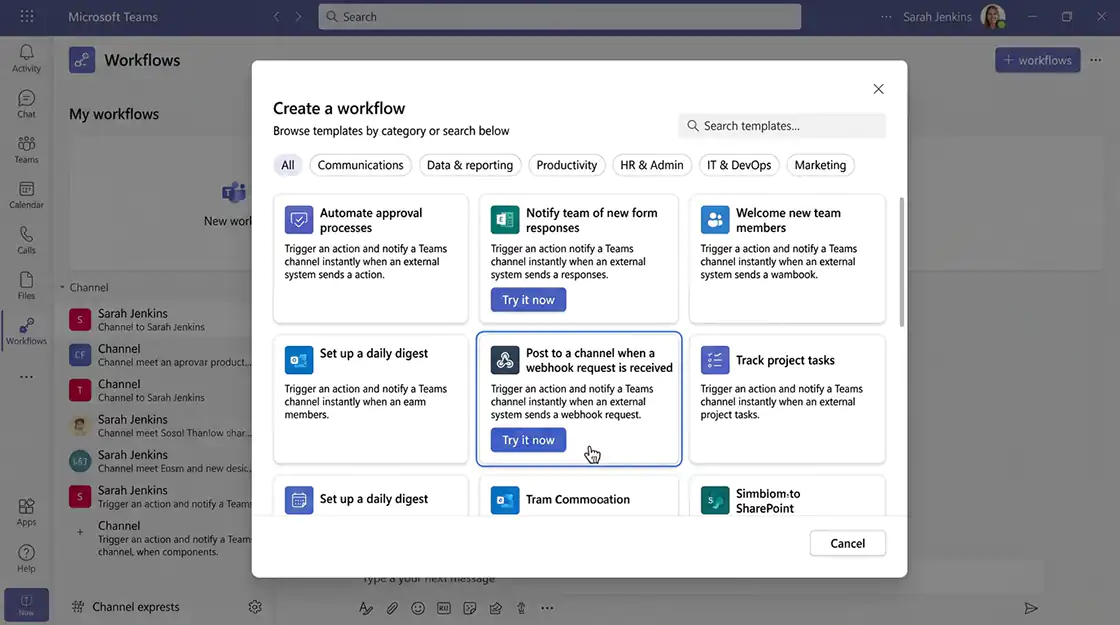Filter templates by Communications
The height and width of the screenshot is (625, 1120).
[x=360, y=165]
